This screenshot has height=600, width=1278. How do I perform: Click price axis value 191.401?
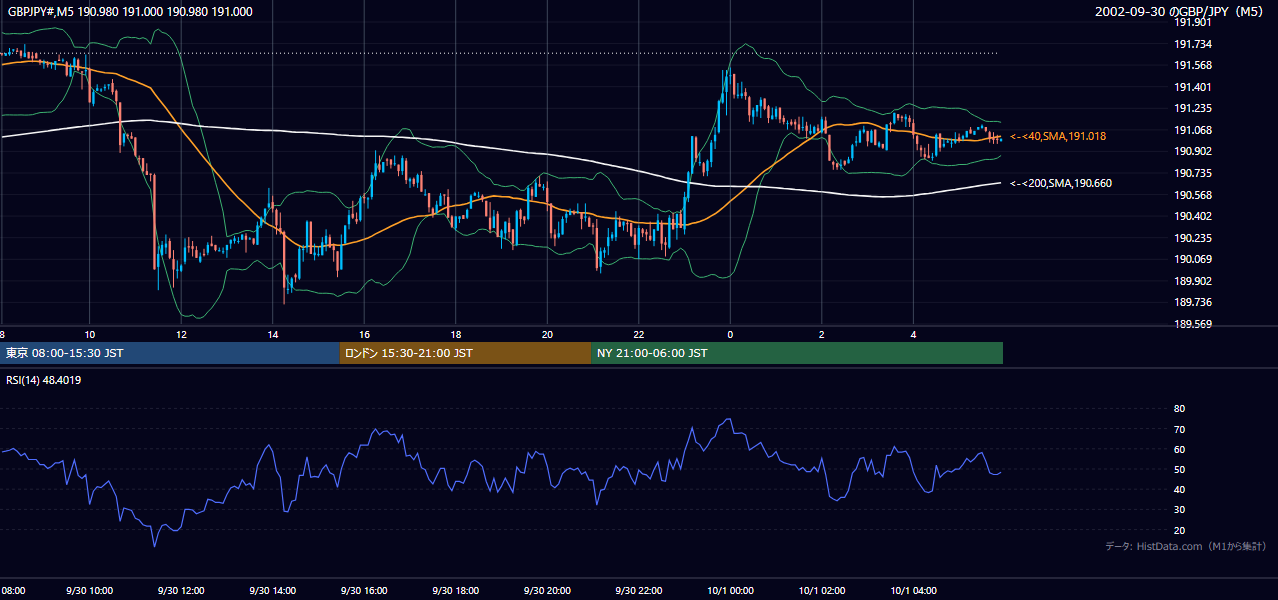click(1192, 87)
